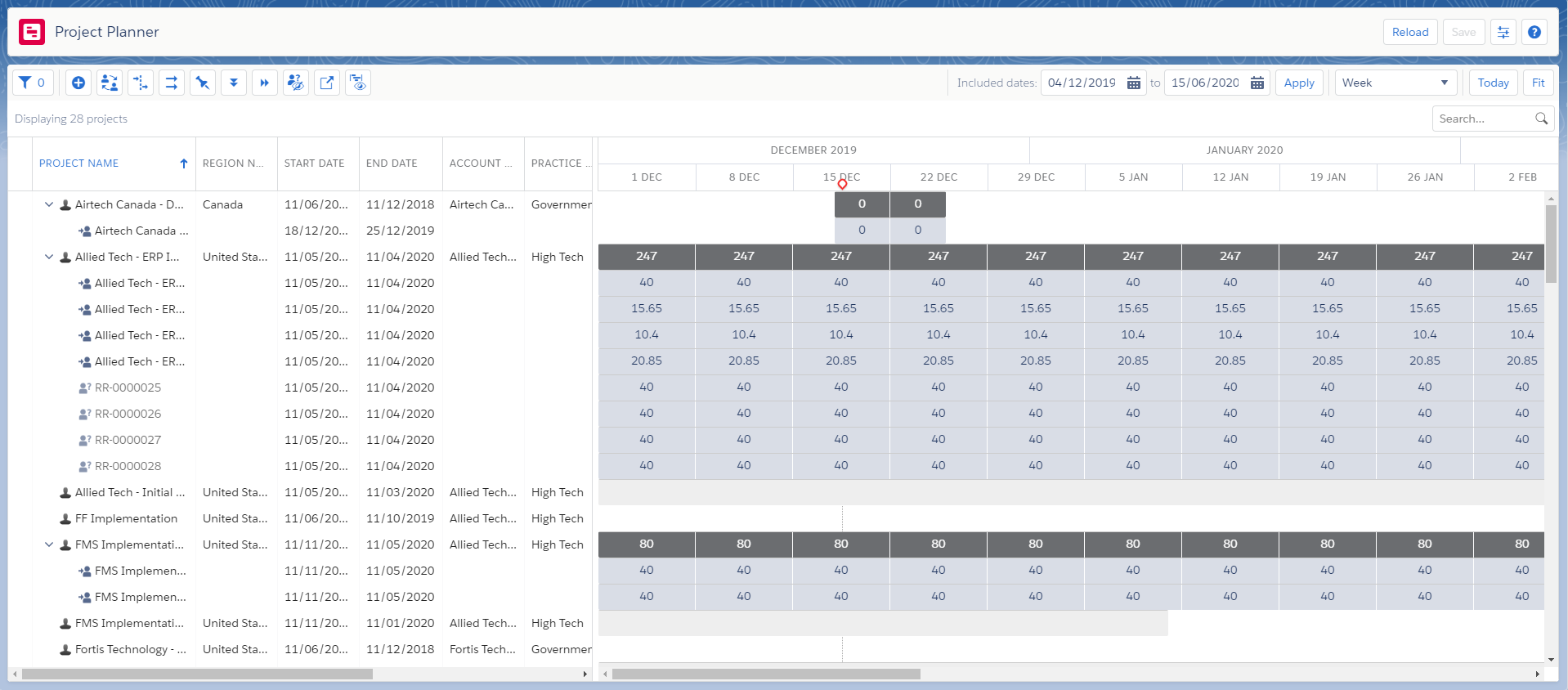Open the settings sliders icon near Save

click(x=1503, y=32)
